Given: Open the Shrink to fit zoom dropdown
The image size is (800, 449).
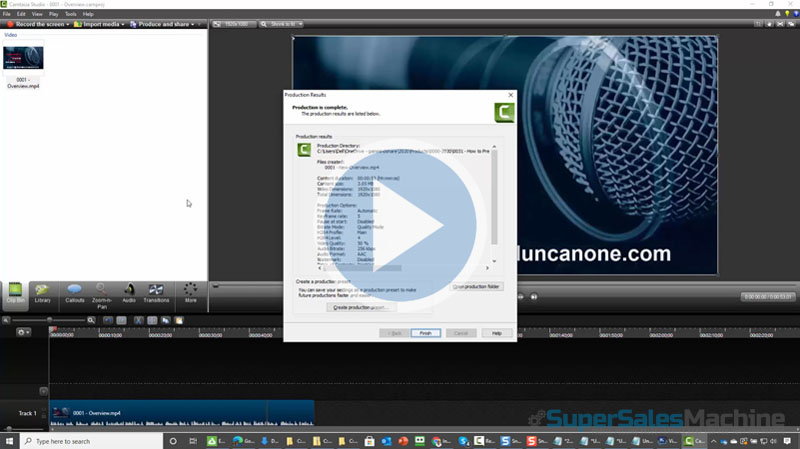Looking at the screenshot, I should 282,23.
